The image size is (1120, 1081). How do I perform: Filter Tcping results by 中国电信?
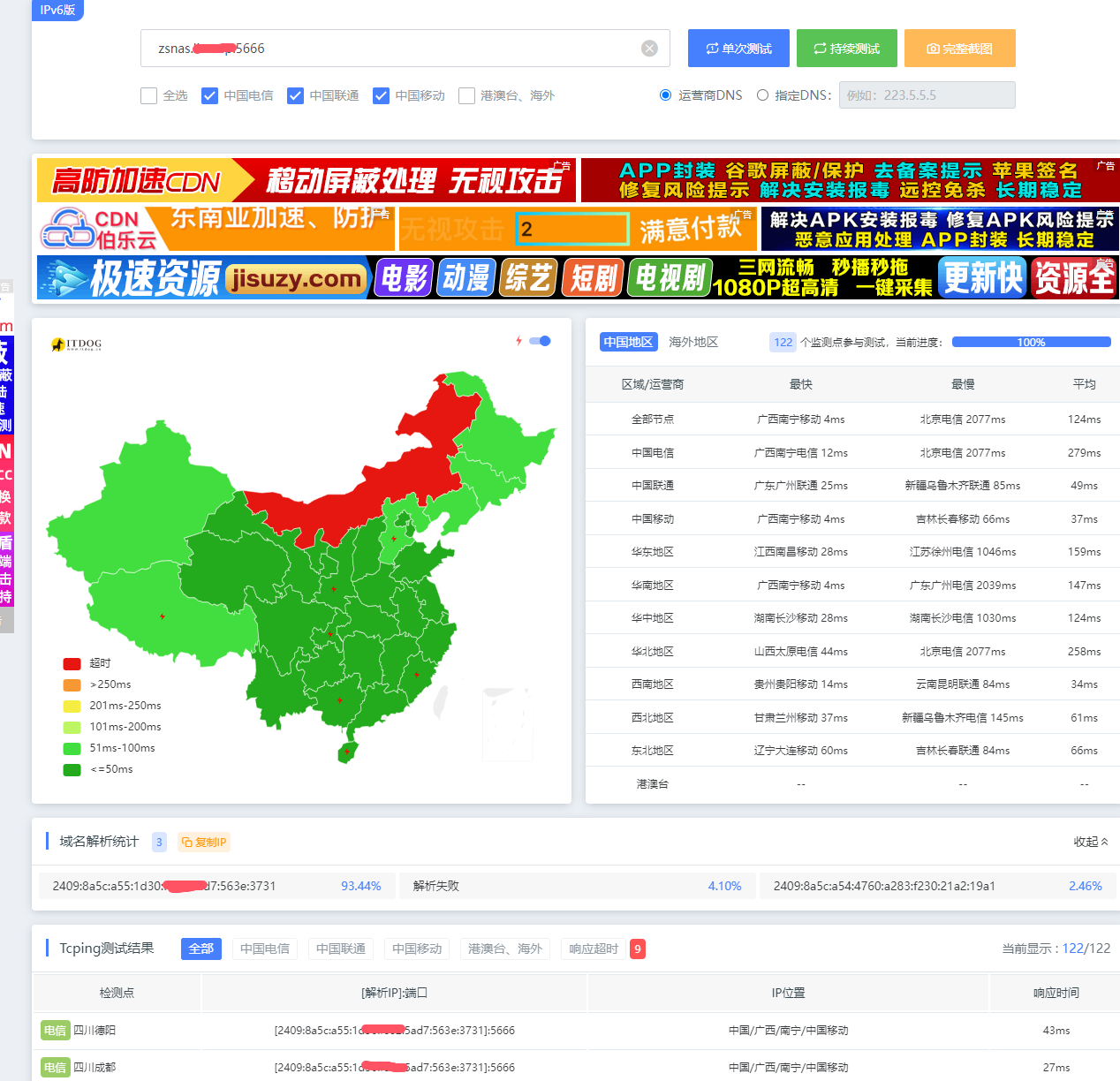[265, 949]
